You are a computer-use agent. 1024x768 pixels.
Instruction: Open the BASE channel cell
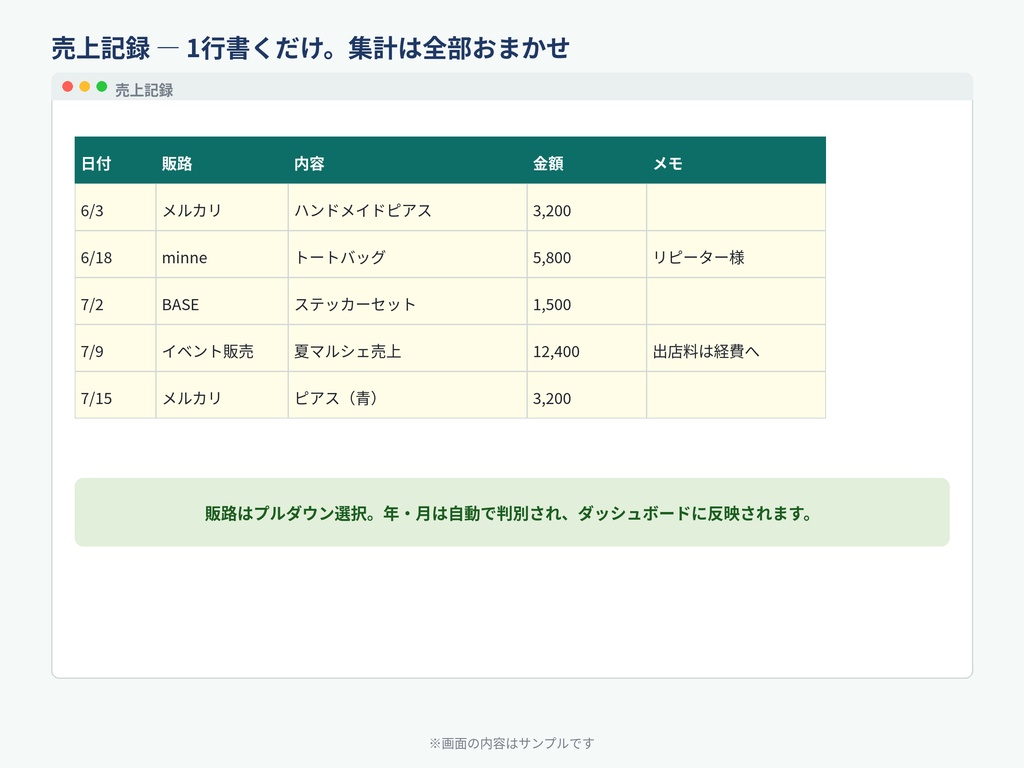pos(222,302)
